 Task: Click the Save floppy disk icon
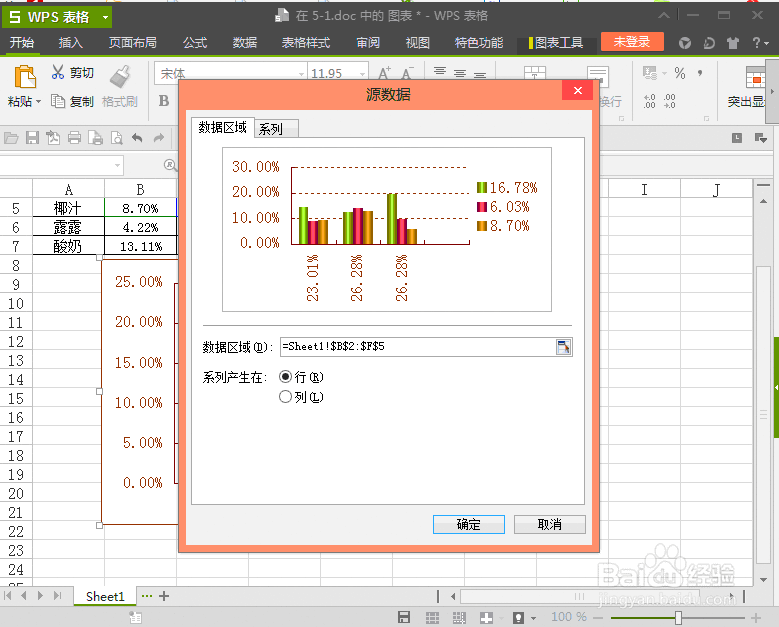(x=32, y=138)
